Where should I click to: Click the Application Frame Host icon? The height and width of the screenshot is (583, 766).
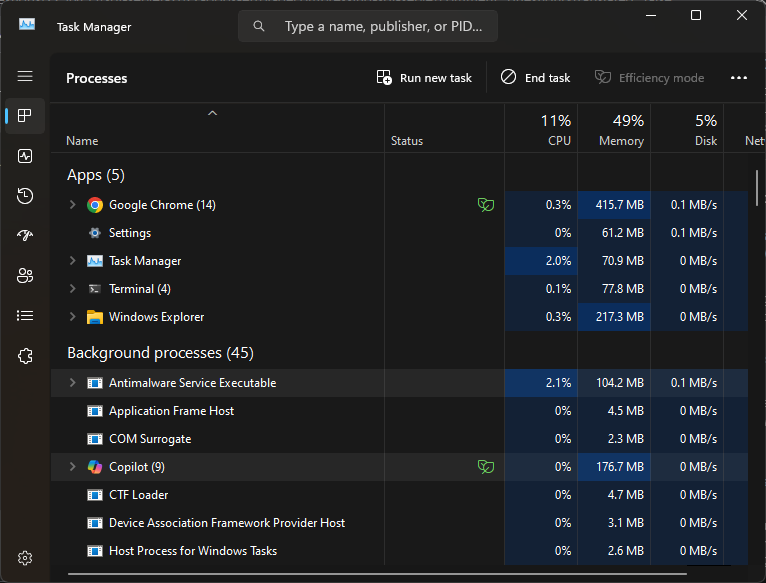95,411
